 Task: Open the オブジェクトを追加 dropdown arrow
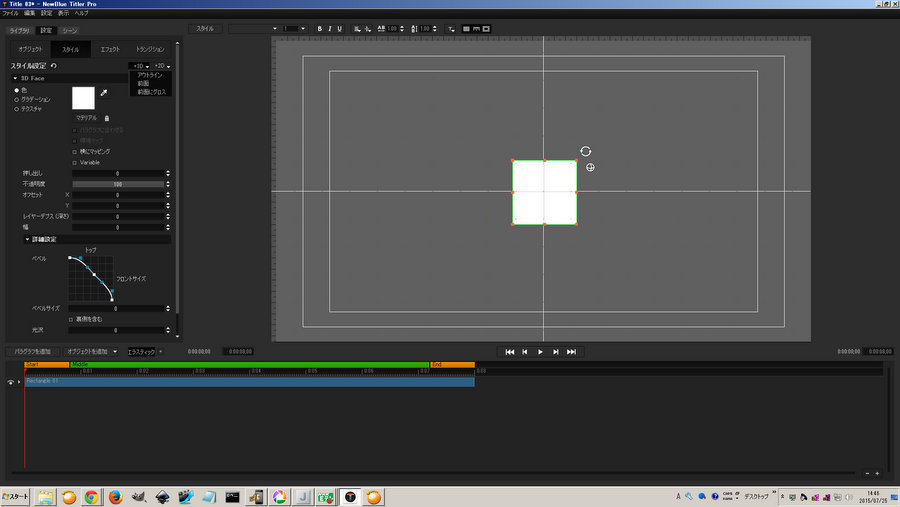(x=115, y=351)
